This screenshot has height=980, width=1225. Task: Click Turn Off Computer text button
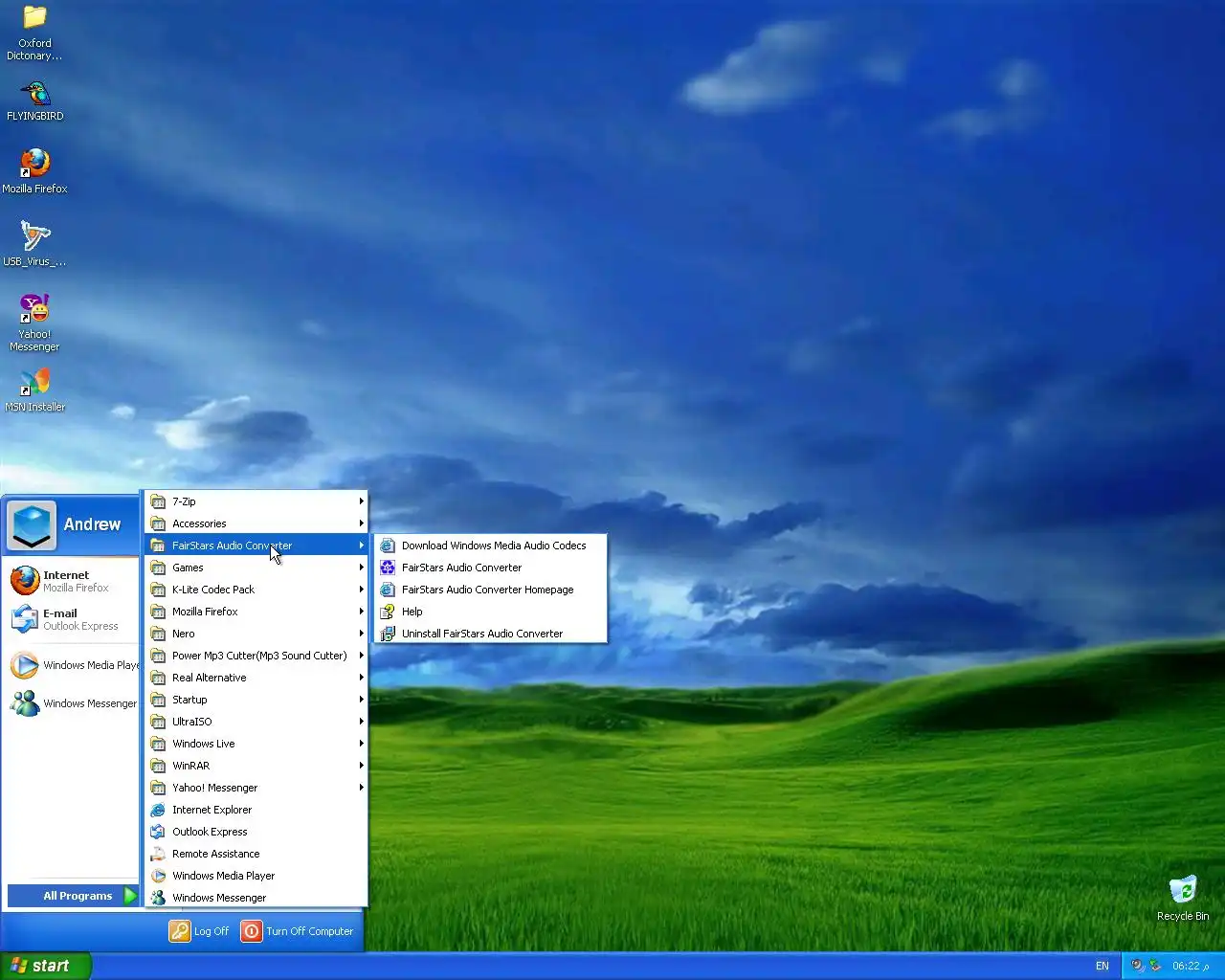point(309,931)
